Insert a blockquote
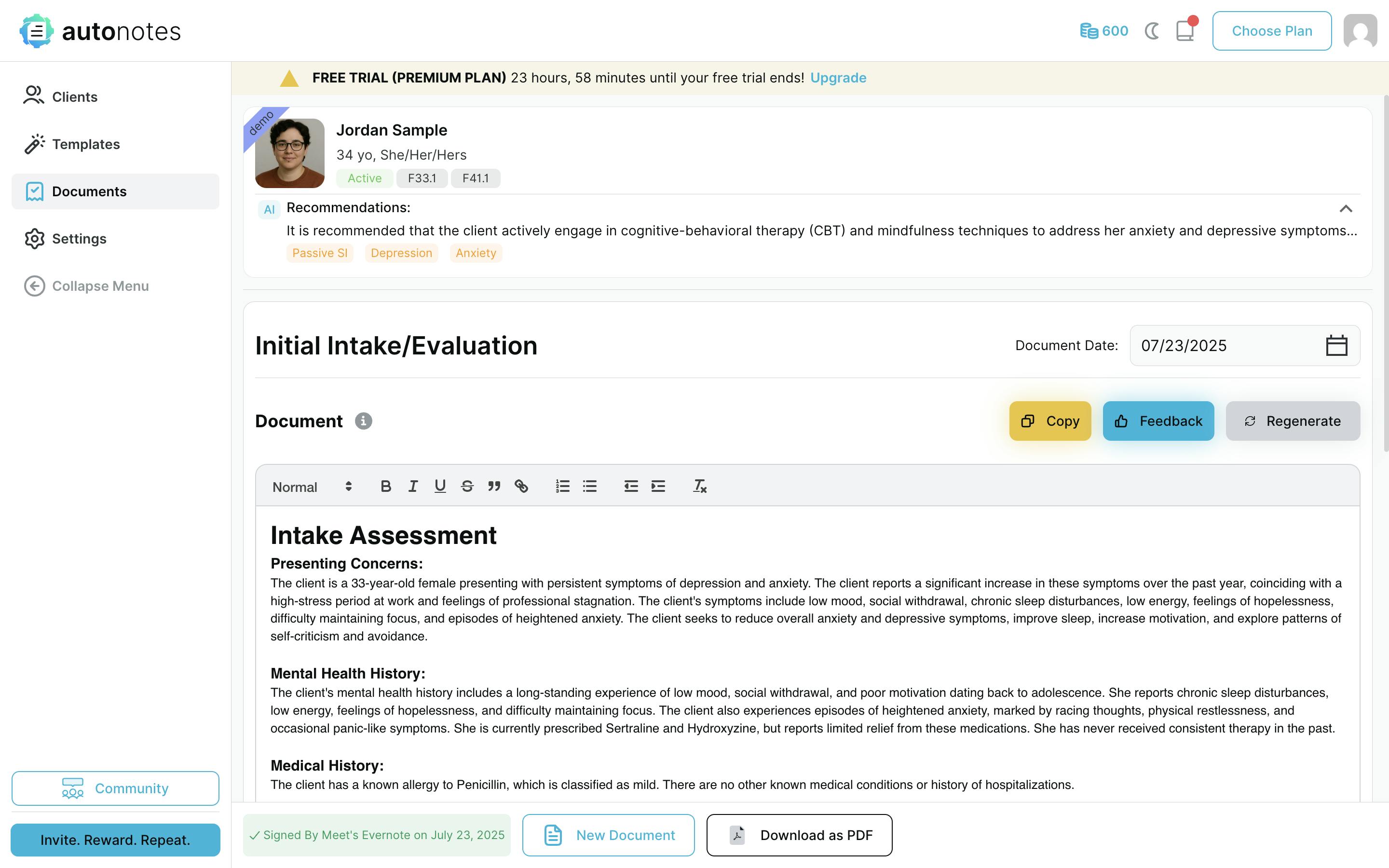 coord(494,486)
